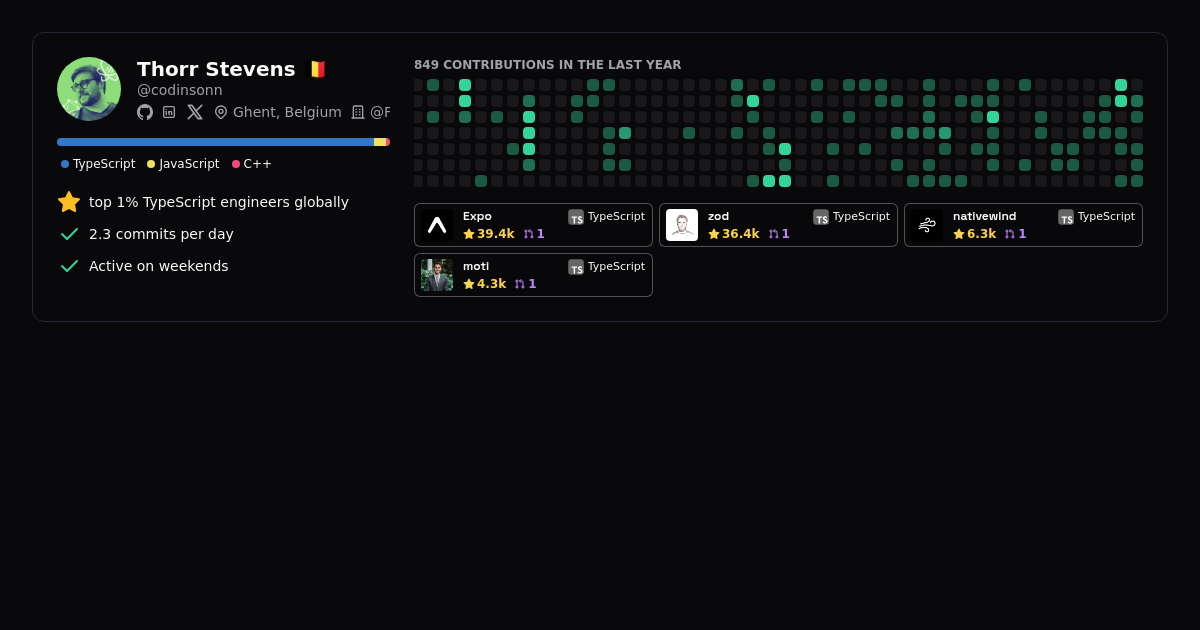Click the JavaScript label in the legend
This screenshot has height=630, width=1200.
[189, 164]
